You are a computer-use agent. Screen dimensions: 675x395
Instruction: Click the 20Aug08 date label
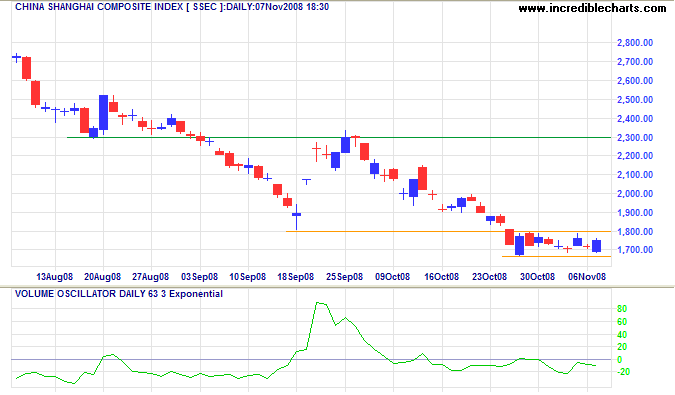(x=102, y=277)
